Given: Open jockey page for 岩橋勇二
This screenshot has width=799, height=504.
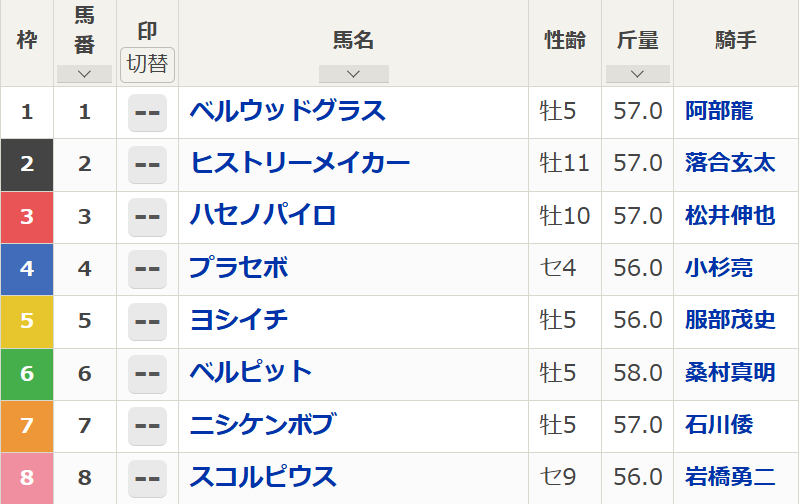Looking at the screenshot, I should (730, 477).
